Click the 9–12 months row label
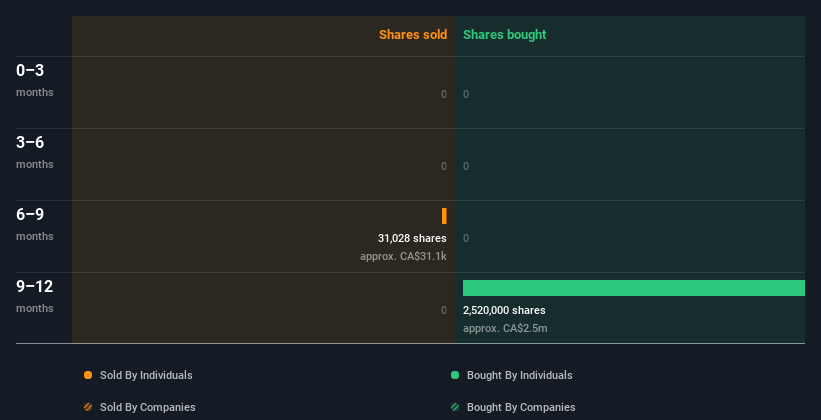Image resolution: width=821 pixels, height=420 pixels. [35, 295]
